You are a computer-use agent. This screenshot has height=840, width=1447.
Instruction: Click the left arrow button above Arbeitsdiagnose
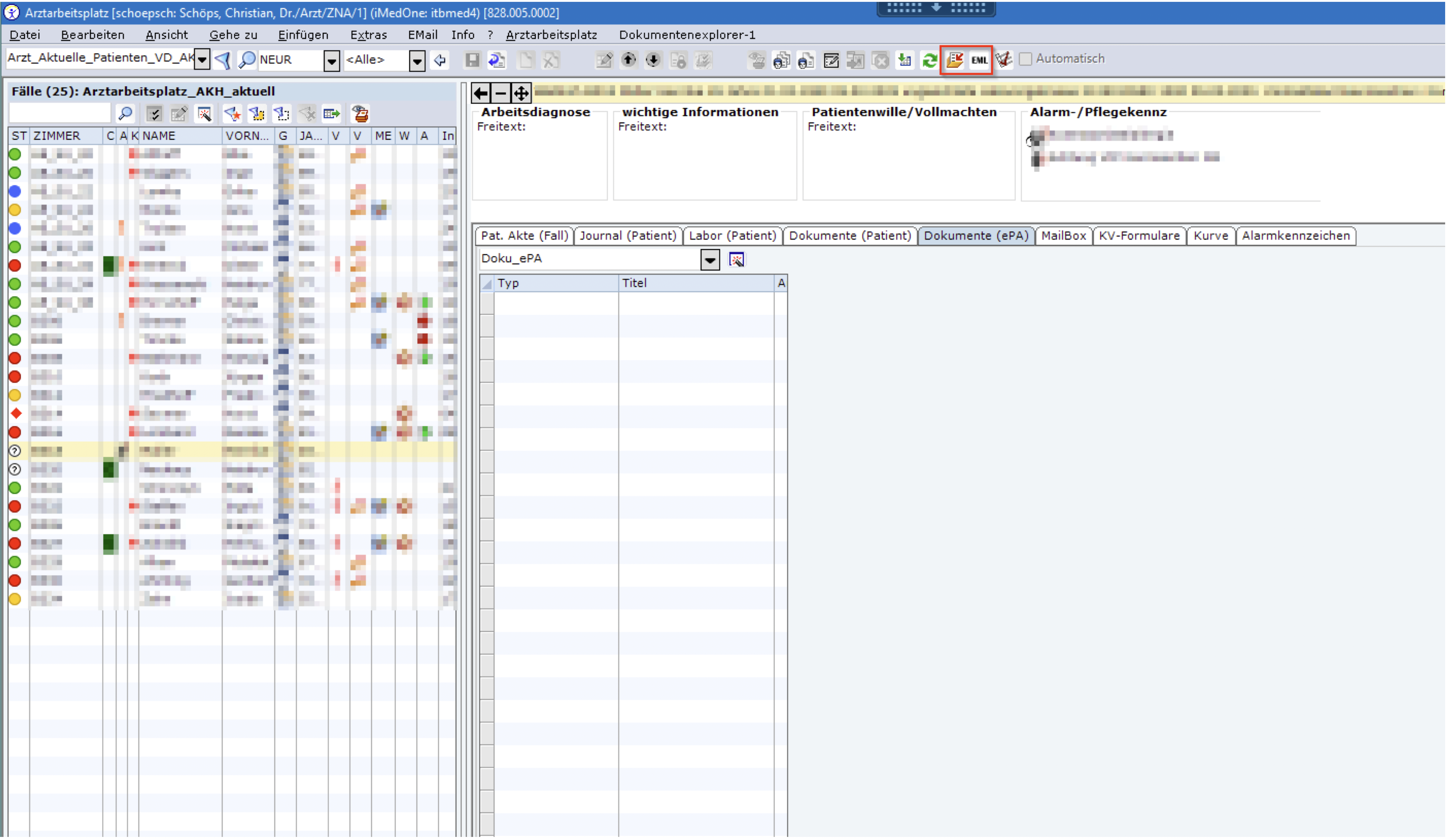(481, 93)
